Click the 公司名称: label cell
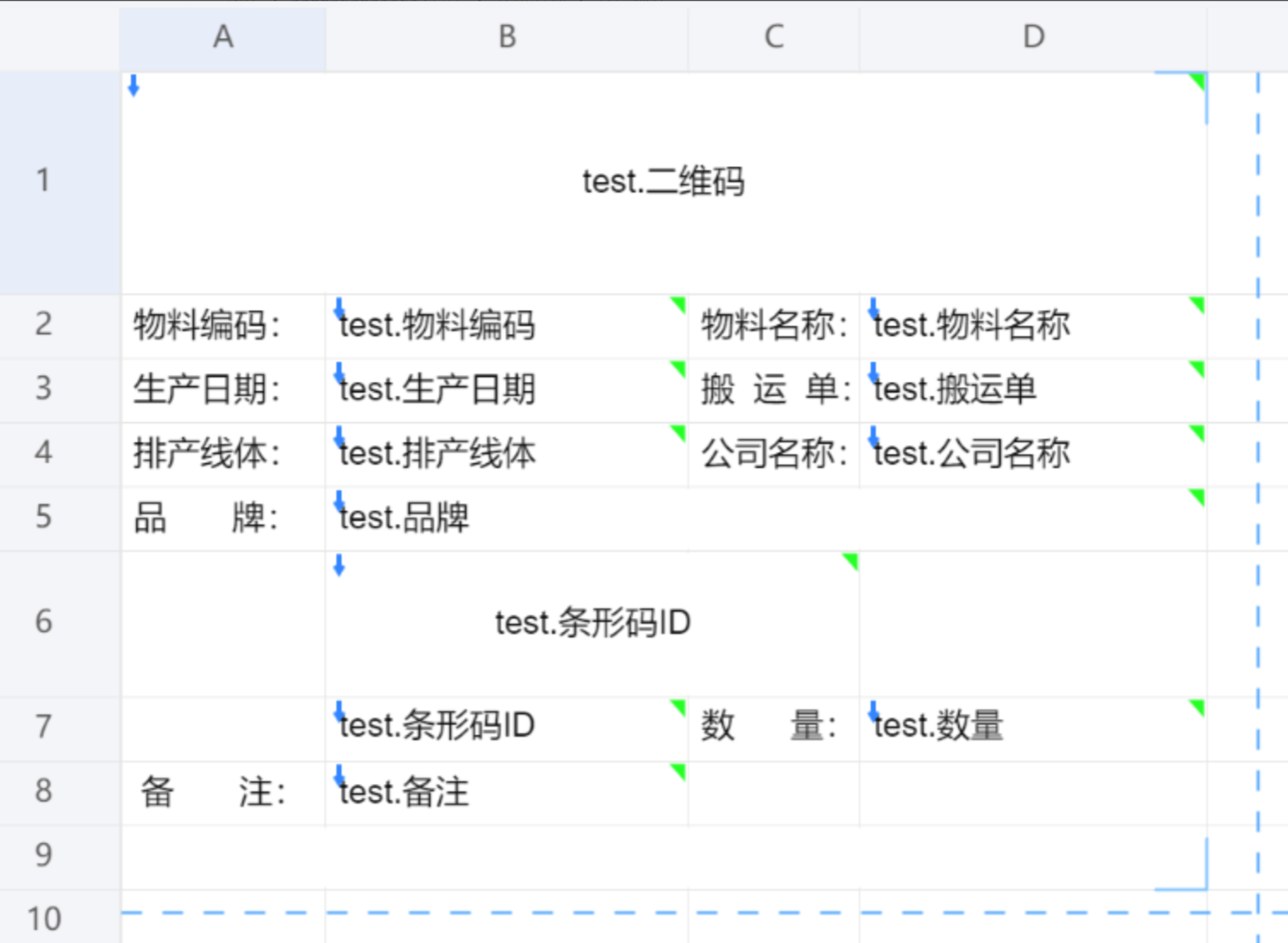 [x=774, y=454]
